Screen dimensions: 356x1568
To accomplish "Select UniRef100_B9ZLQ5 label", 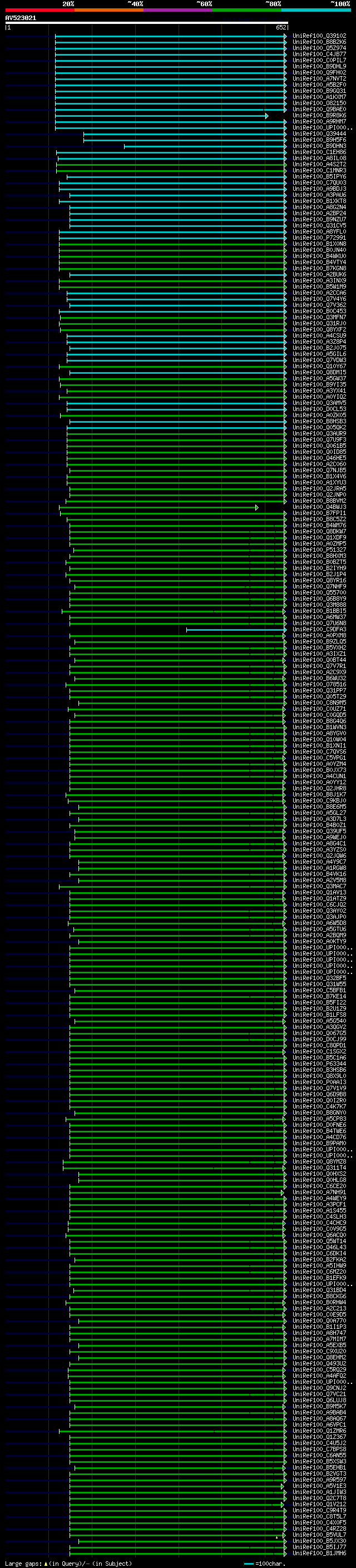I will [x=319, y=641].
